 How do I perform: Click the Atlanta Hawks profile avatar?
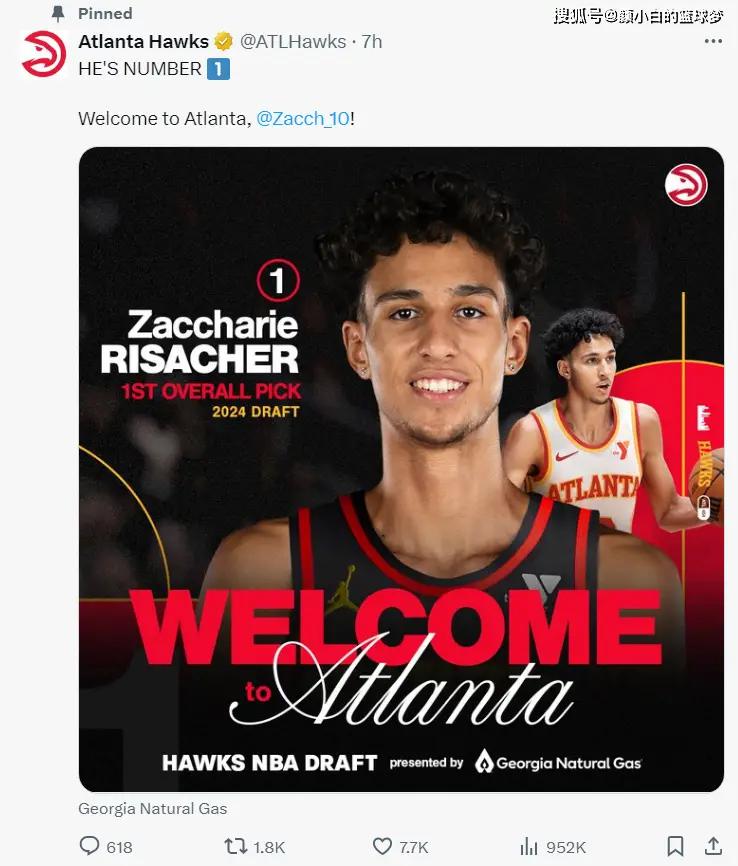(x=44, y=54)
